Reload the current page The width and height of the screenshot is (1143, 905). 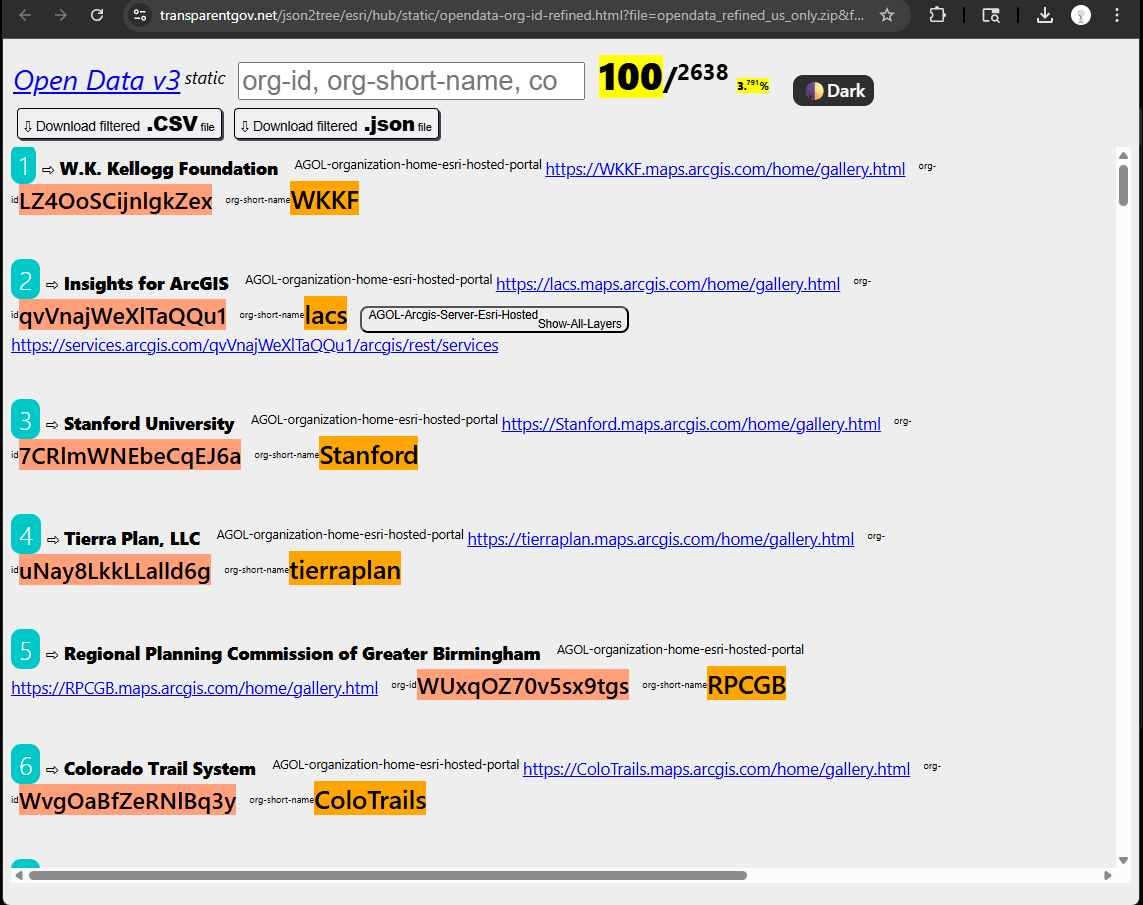(x=97, y=15)
